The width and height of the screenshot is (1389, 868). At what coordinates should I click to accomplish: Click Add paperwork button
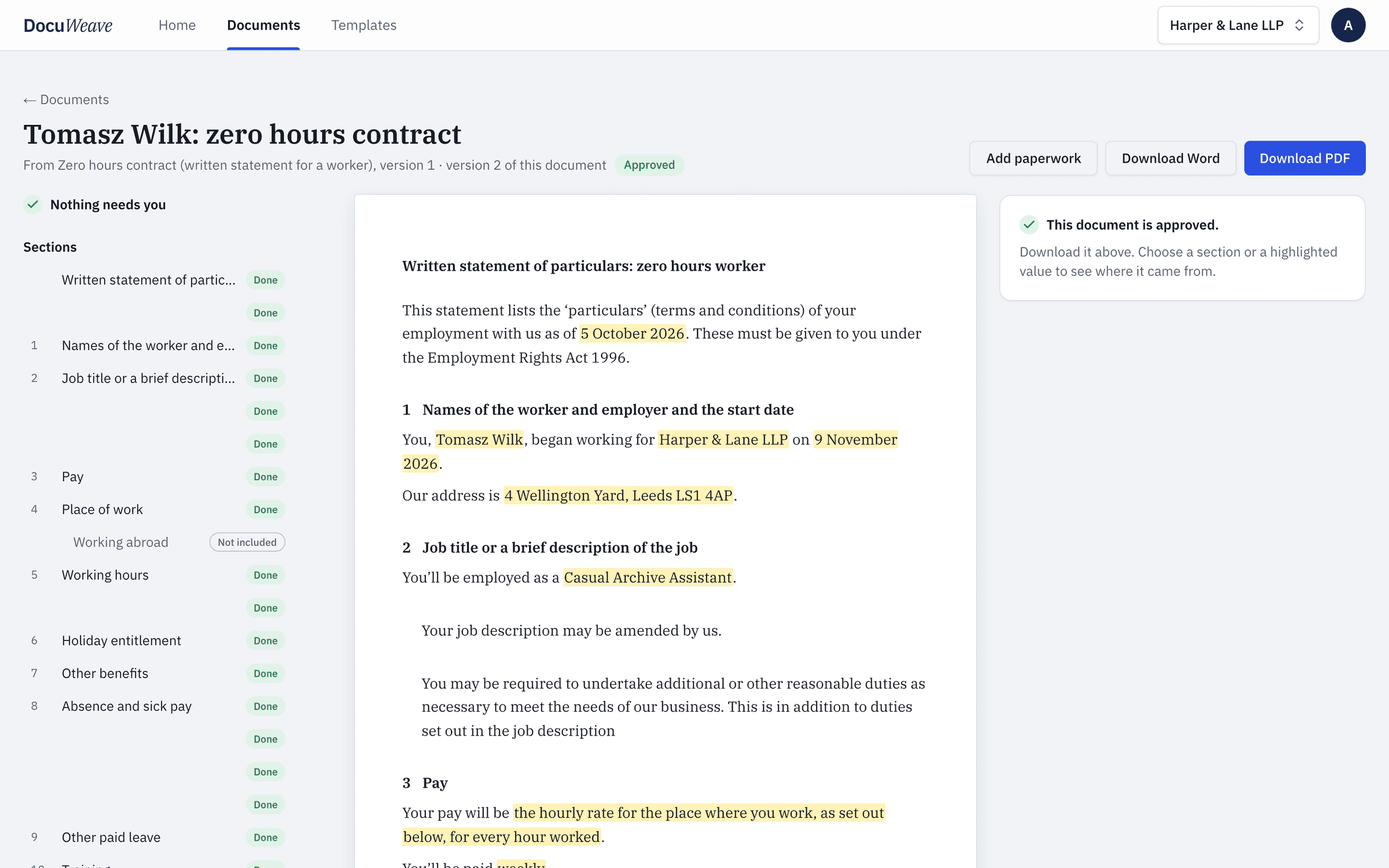click(1033, 158)
